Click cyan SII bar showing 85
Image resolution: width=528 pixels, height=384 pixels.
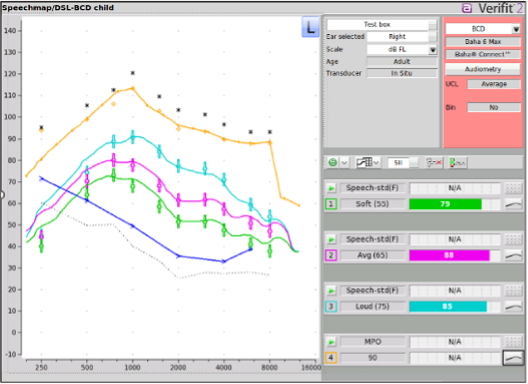pos(448,307)
